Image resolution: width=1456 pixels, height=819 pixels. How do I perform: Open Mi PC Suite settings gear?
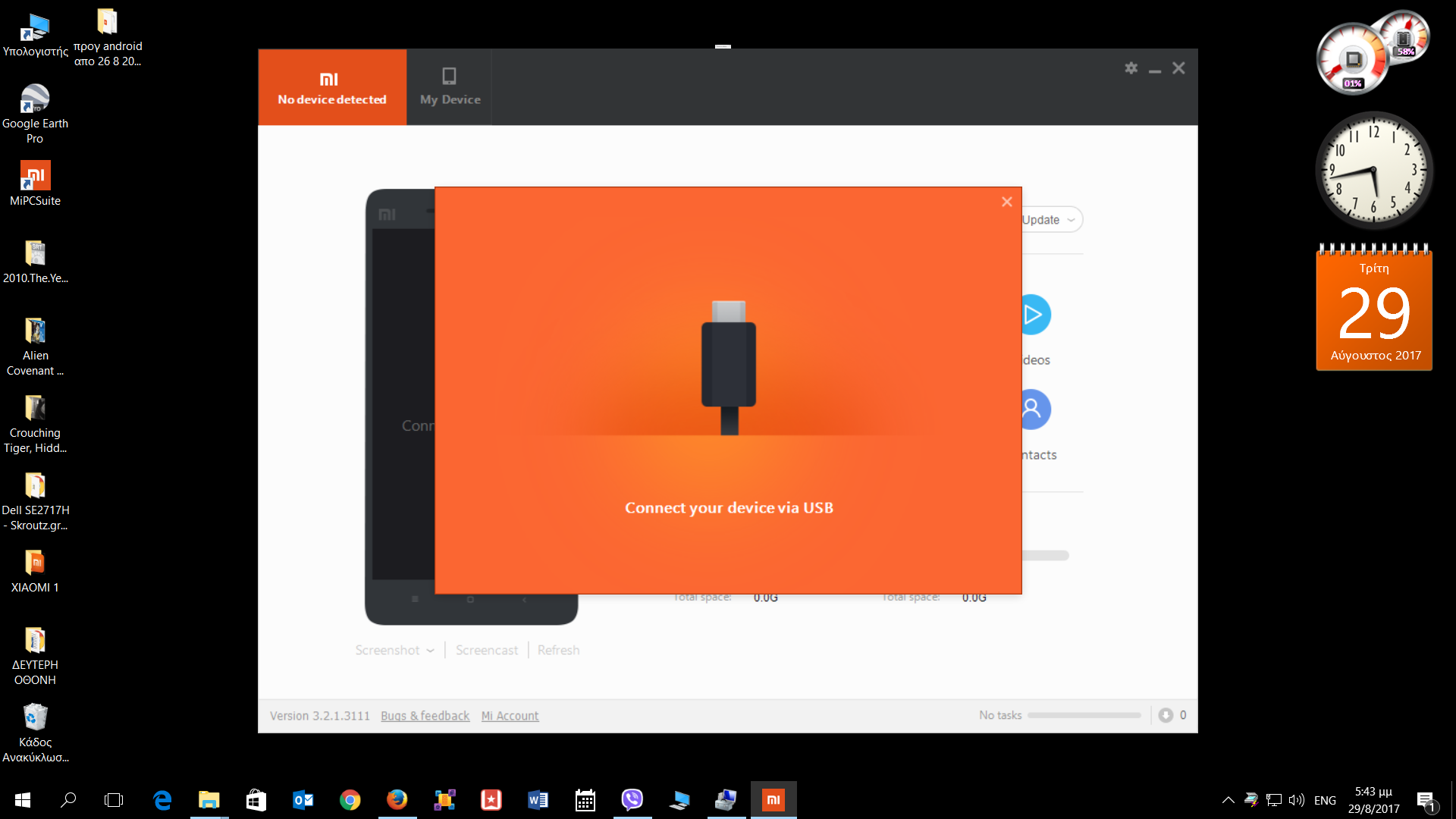point(1131,68)
